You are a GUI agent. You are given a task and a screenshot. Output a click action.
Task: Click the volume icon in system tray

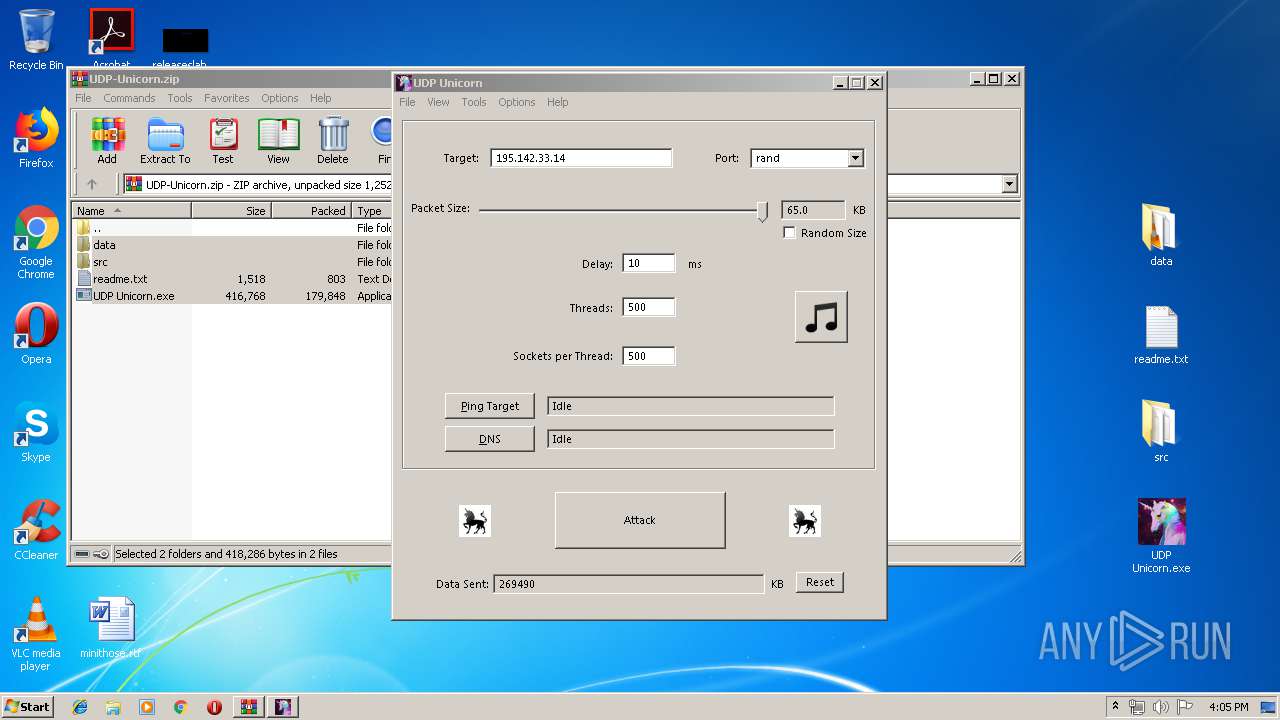click(1161, 707)
